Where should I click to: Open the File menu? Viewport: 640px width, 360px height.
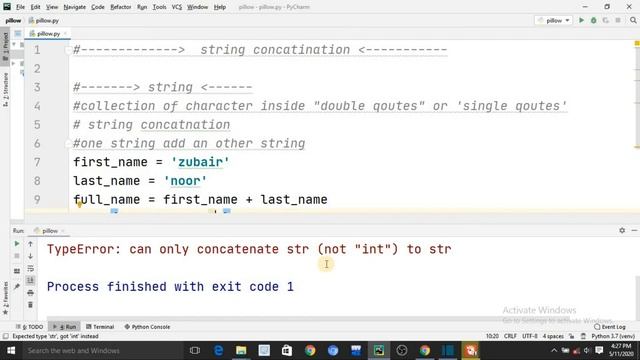click(x=20, y=7)
